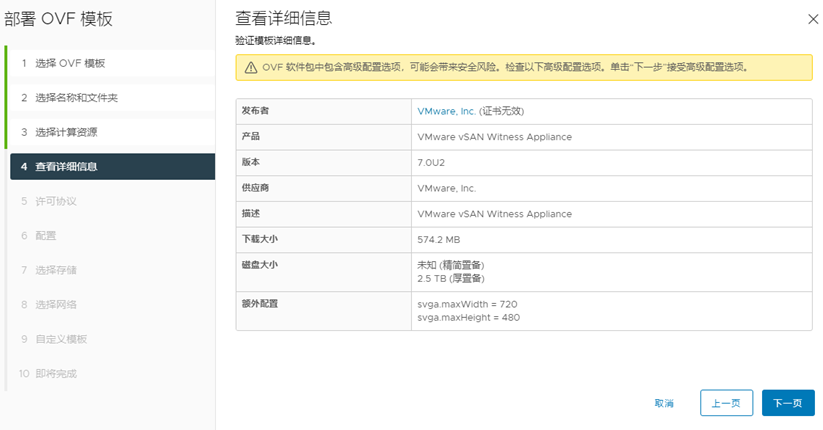The height and width of the screenshot is (430, 823).
Task: Click the 取消 cancel button
Action: pyautogui.click(x=664, y=403)
